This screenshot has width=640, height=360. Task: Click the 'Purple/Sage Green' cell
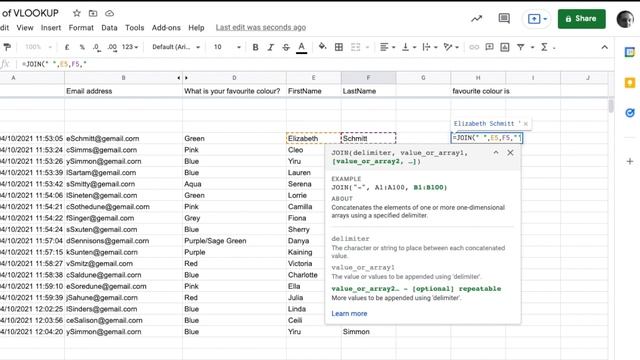click(234, 241)
